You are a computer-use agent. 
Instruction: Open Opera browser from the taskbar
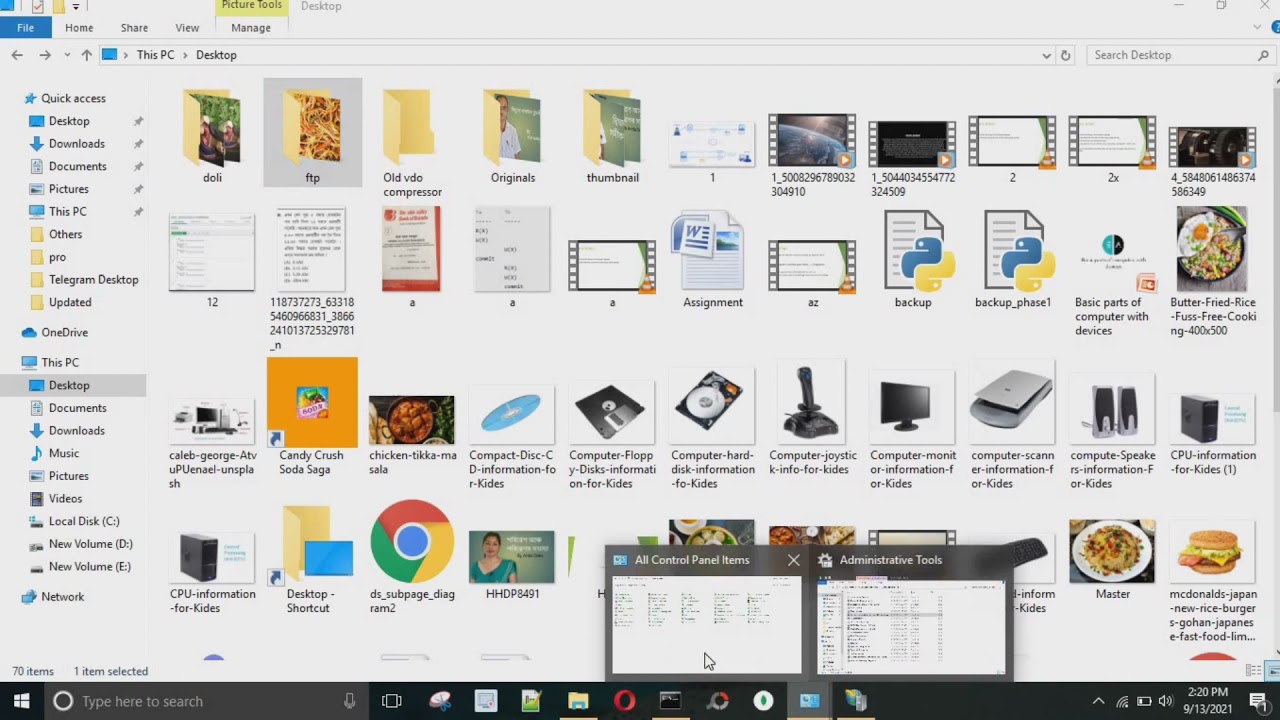(x=625, y=701)
